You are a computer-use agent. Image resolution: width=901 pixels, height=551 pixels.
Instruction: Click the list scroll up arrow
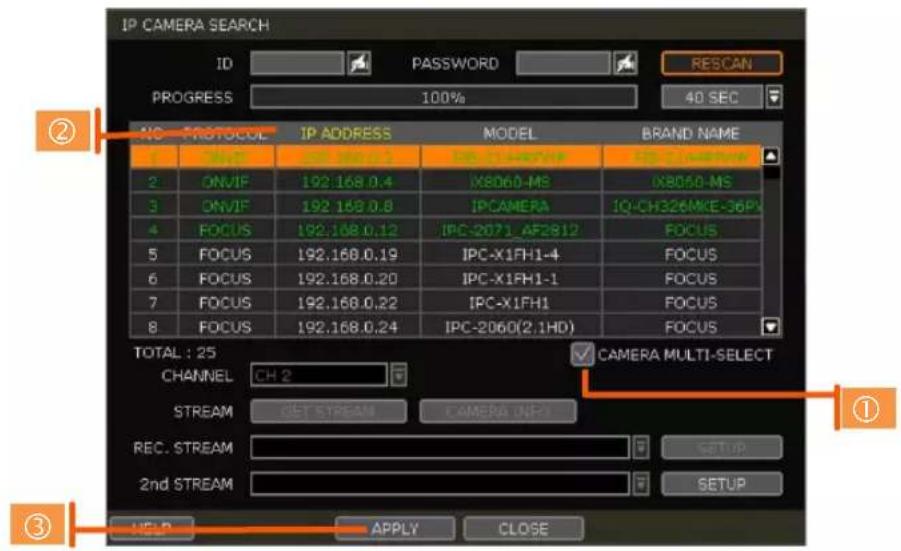click(x=771, y=156)
